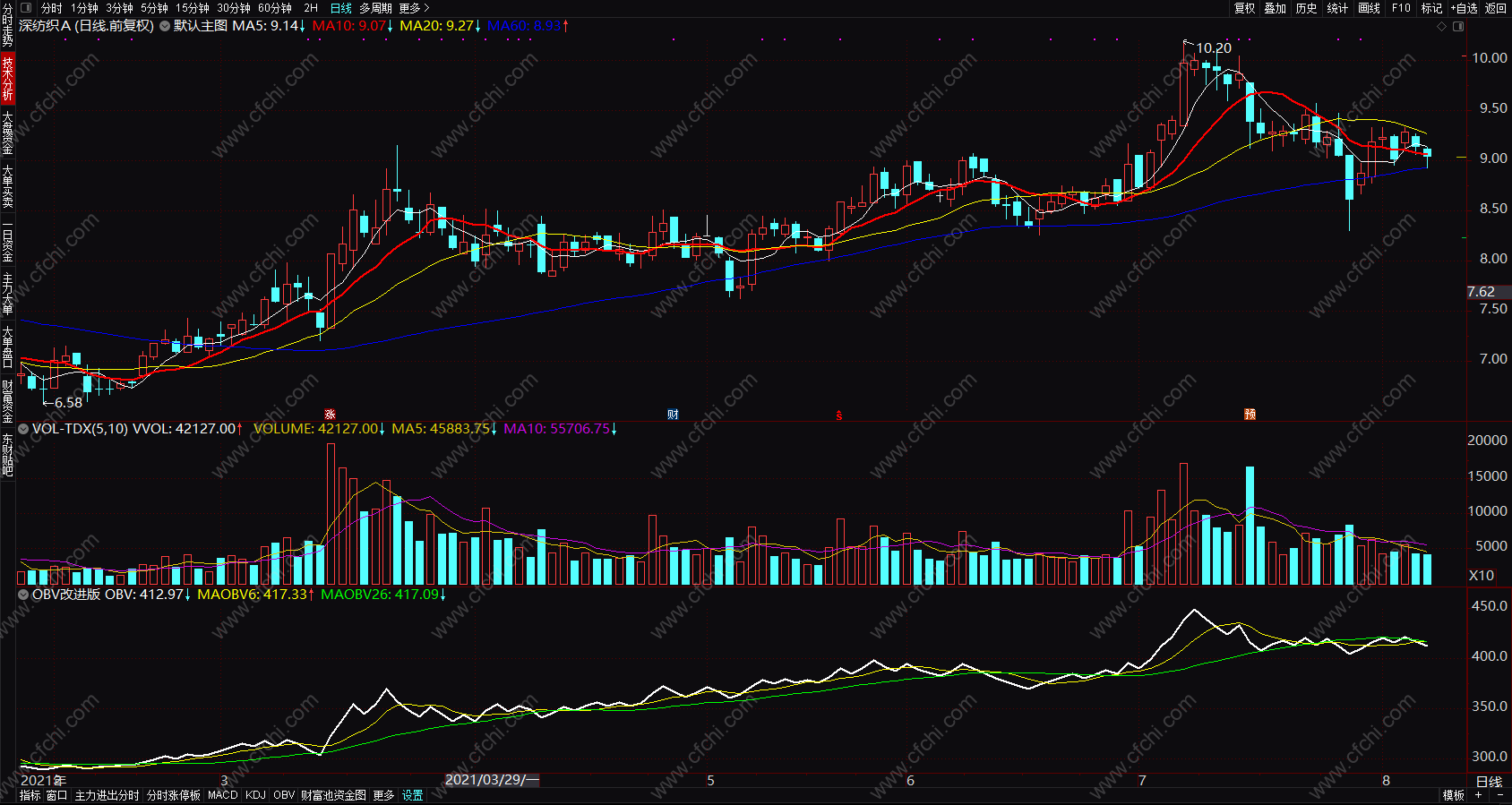1512x805 pixels.
Task: Select the MACD indicator
Action: 223,795
